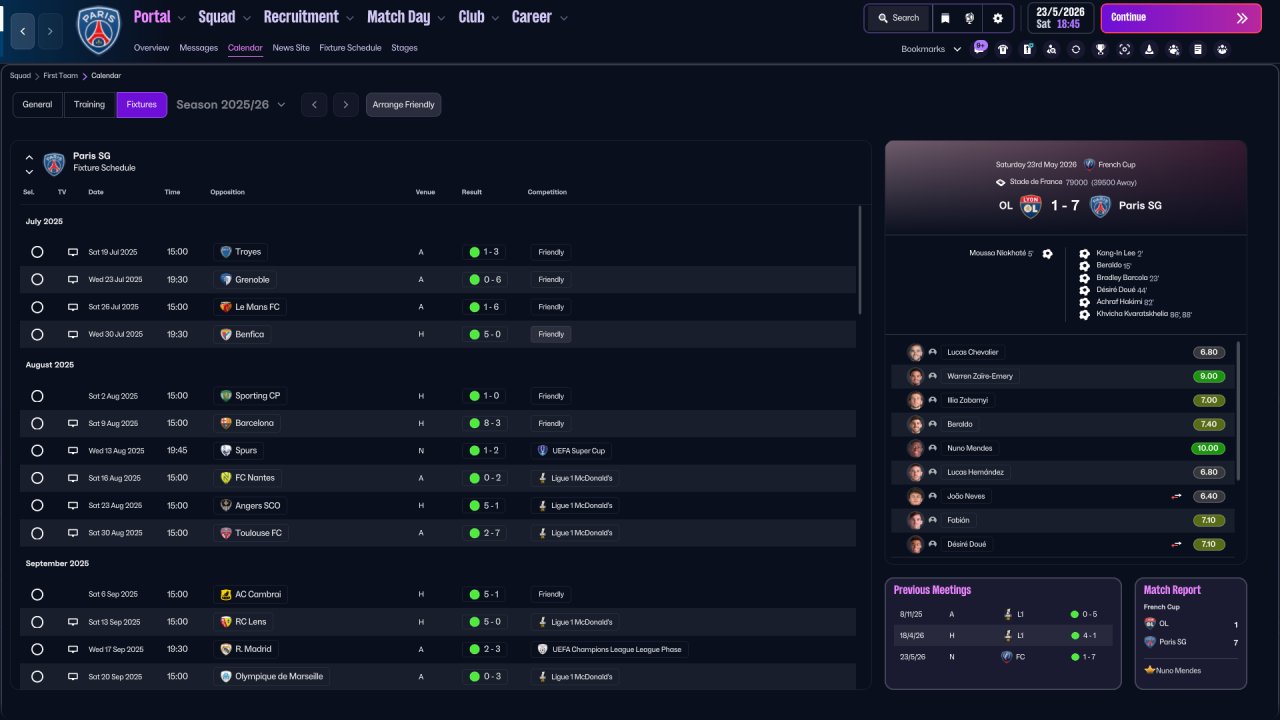Click the player search shortcut icon
This screenshot has height=720, width=1280.
(x=1052, y=49)
